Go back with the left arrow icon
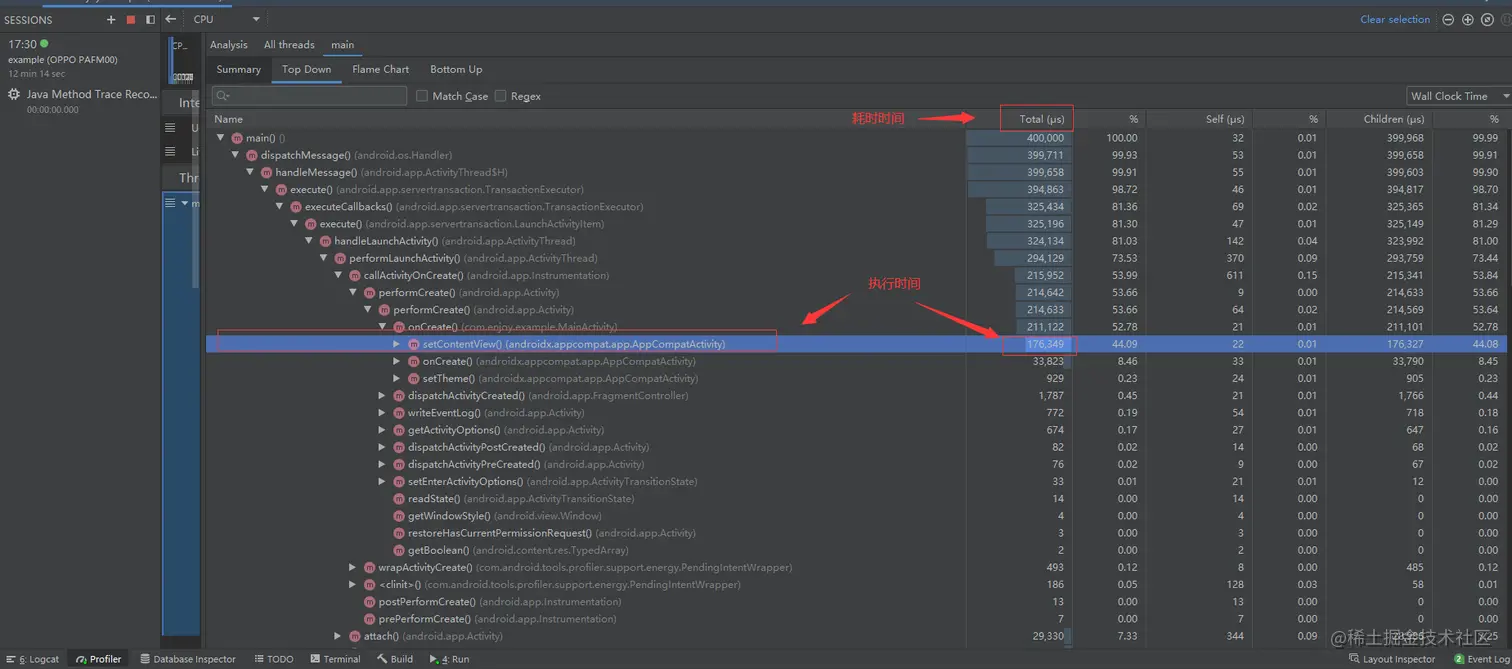Image resolution: width=1512 pixels, height=669 pixels. tap(171, 19)
